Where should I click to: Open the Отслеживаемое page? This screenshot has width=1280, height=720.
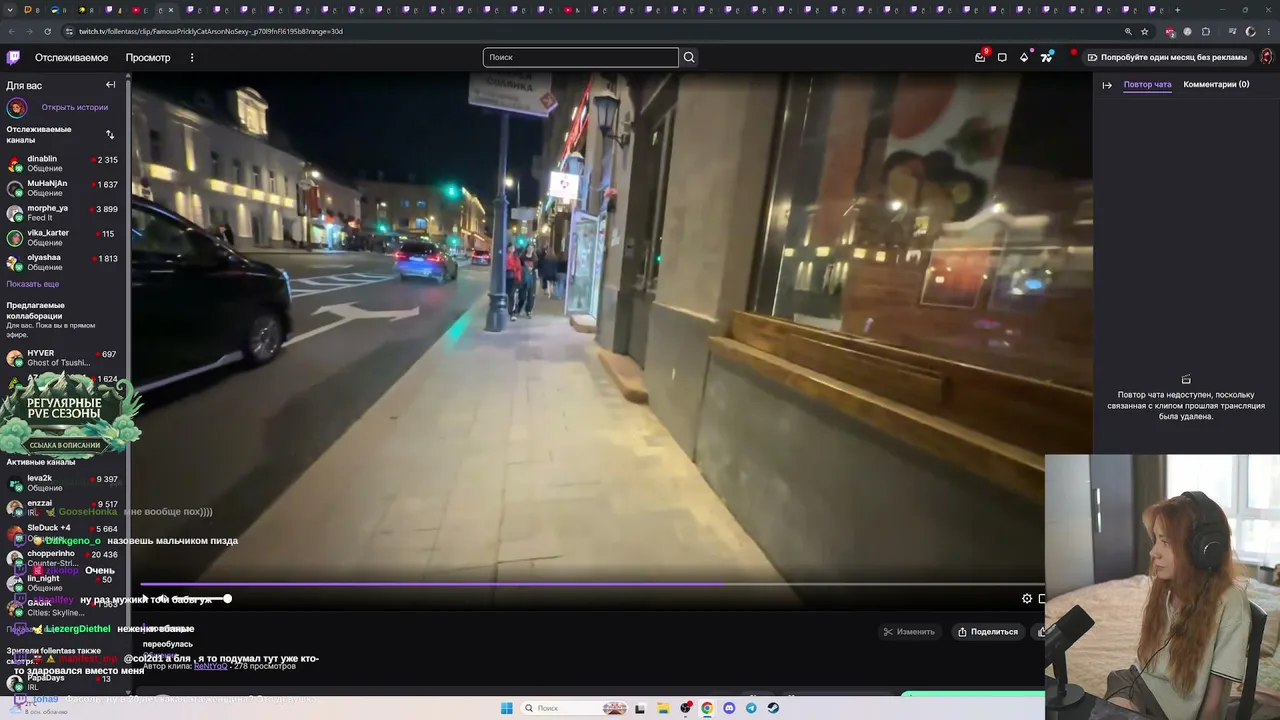(71, 57)
